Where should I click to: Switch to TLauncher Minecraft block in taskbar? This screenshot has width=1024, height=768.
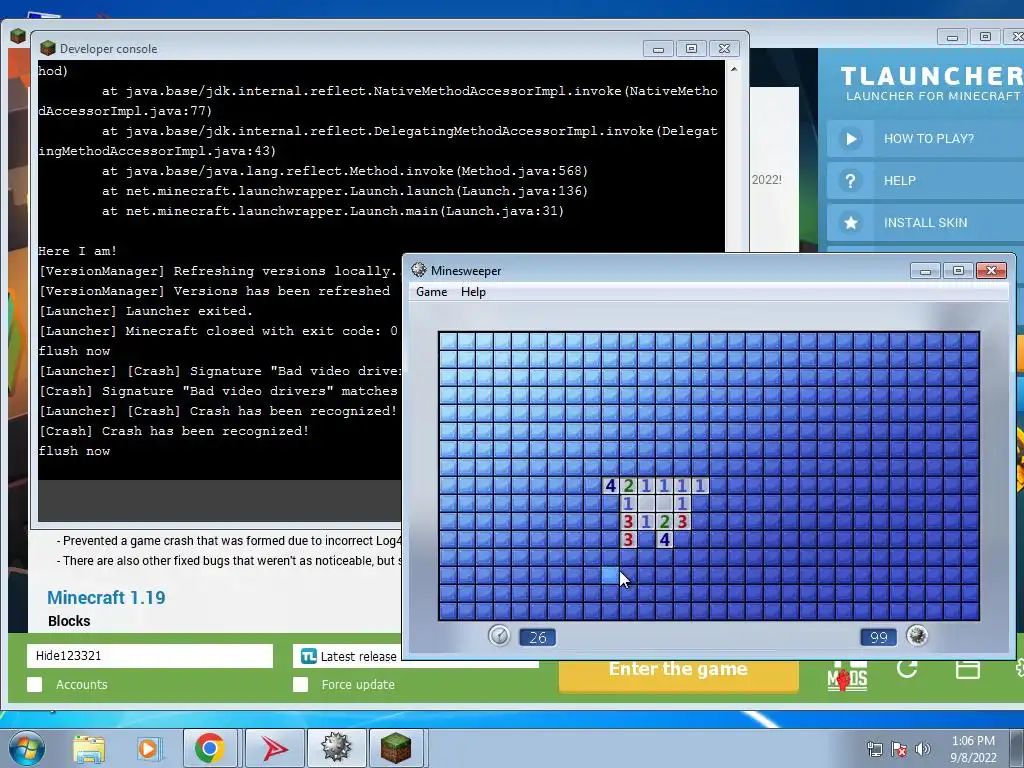click(x=396, y=748)
